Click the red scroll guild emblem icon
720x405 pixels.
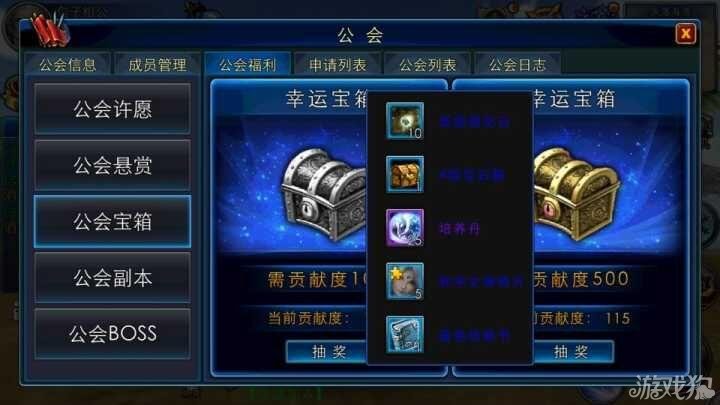click(50, 29)
